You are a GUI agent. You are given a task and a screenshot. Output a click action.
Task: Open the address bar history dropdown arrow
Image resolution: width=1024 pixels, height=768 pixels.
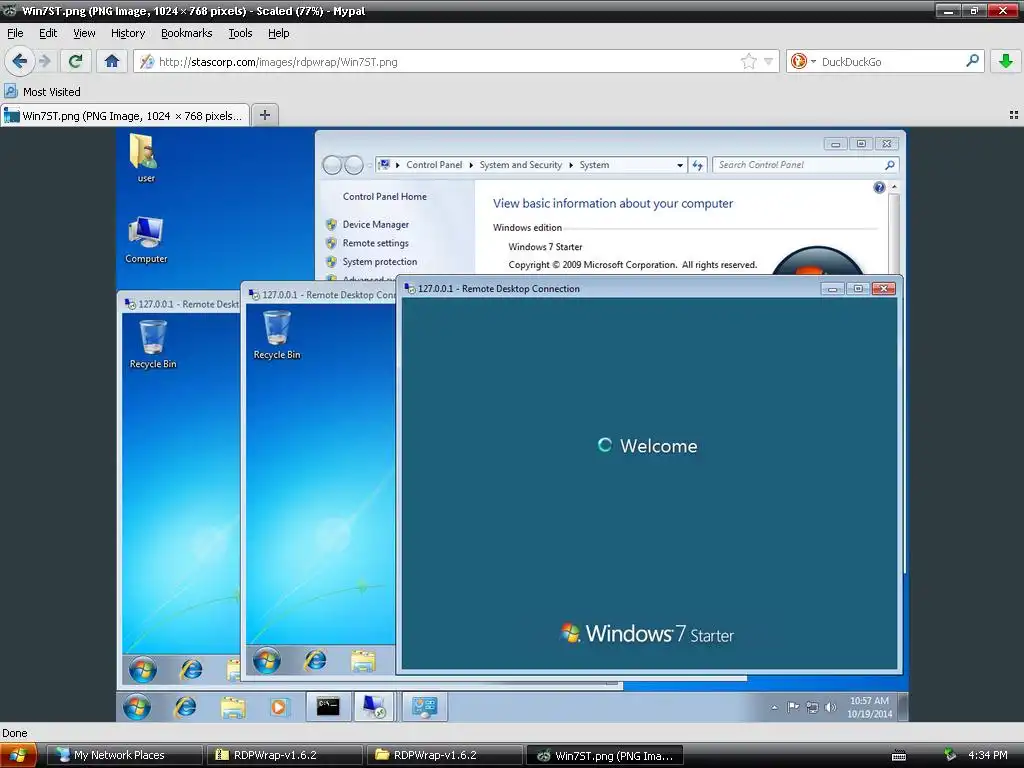tap(769, 62)
